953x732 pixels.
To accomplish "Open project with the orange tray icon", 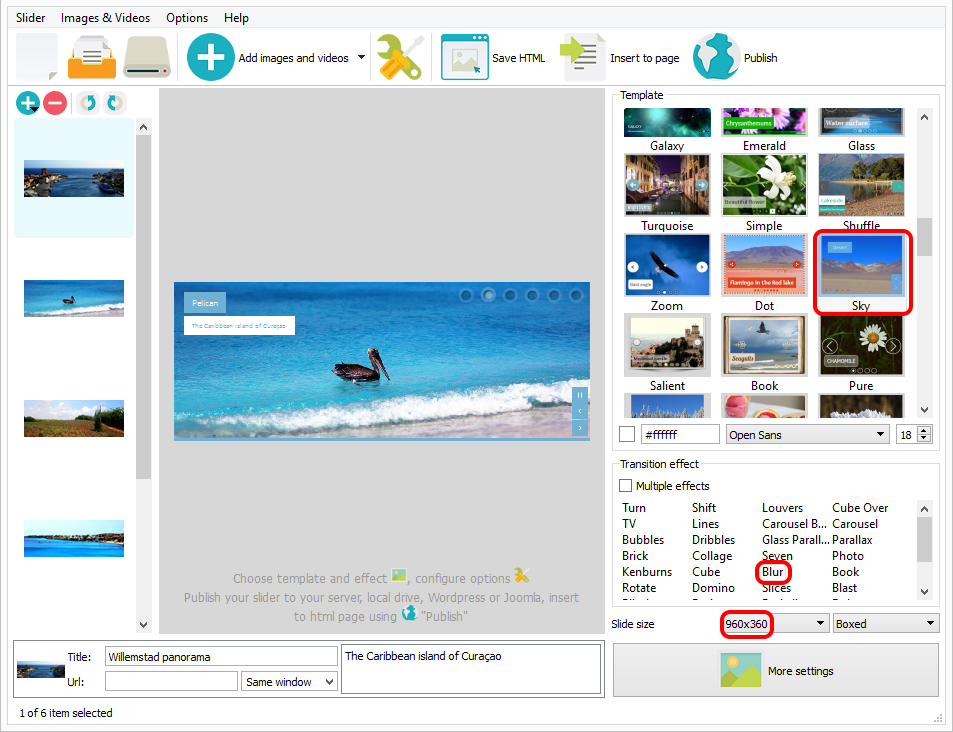I will (92, 57).
